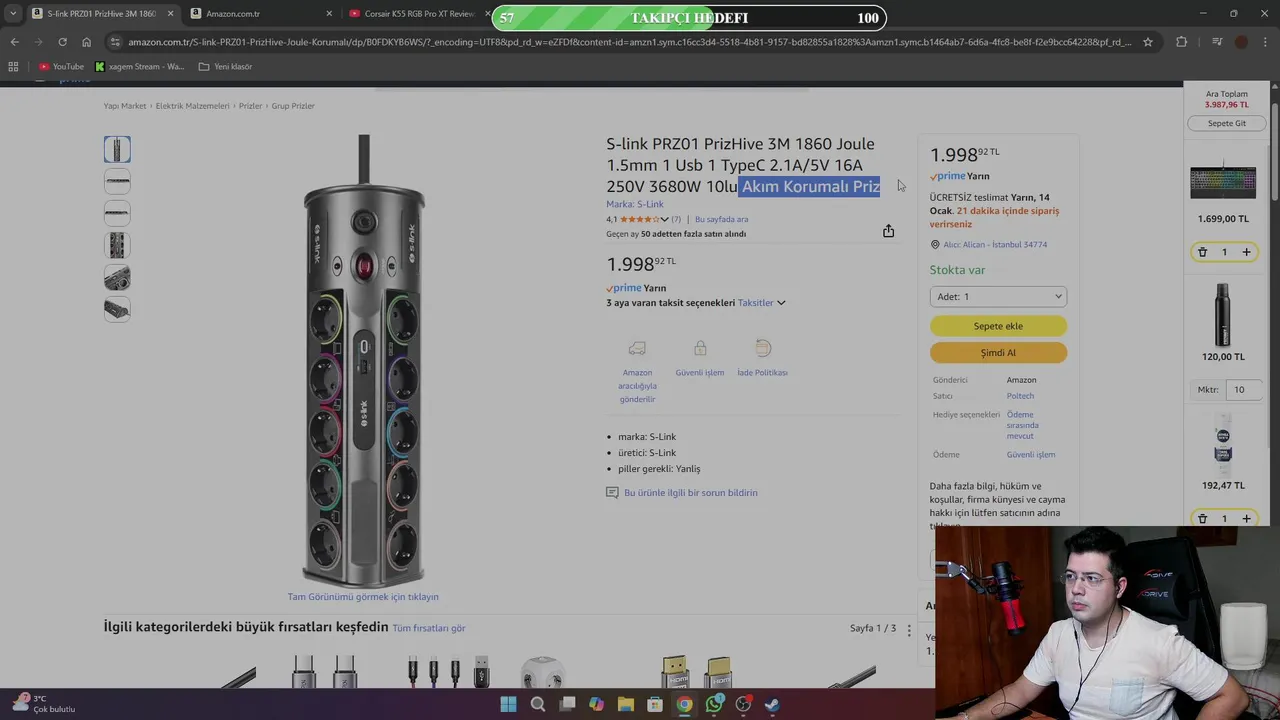This screenshot has width=1280, height=720.
Task: Increase quantity of the 1.699,00 TL item
Action: (1246, 252)
